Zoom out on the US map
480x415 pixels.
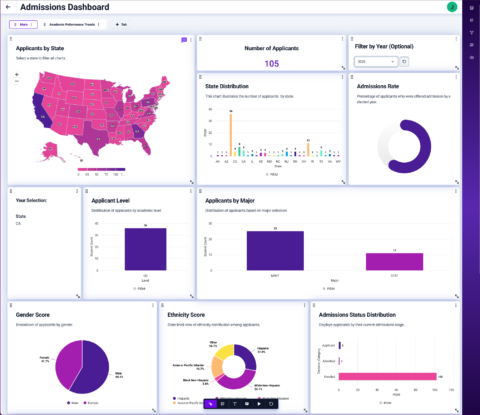(17, 81)
